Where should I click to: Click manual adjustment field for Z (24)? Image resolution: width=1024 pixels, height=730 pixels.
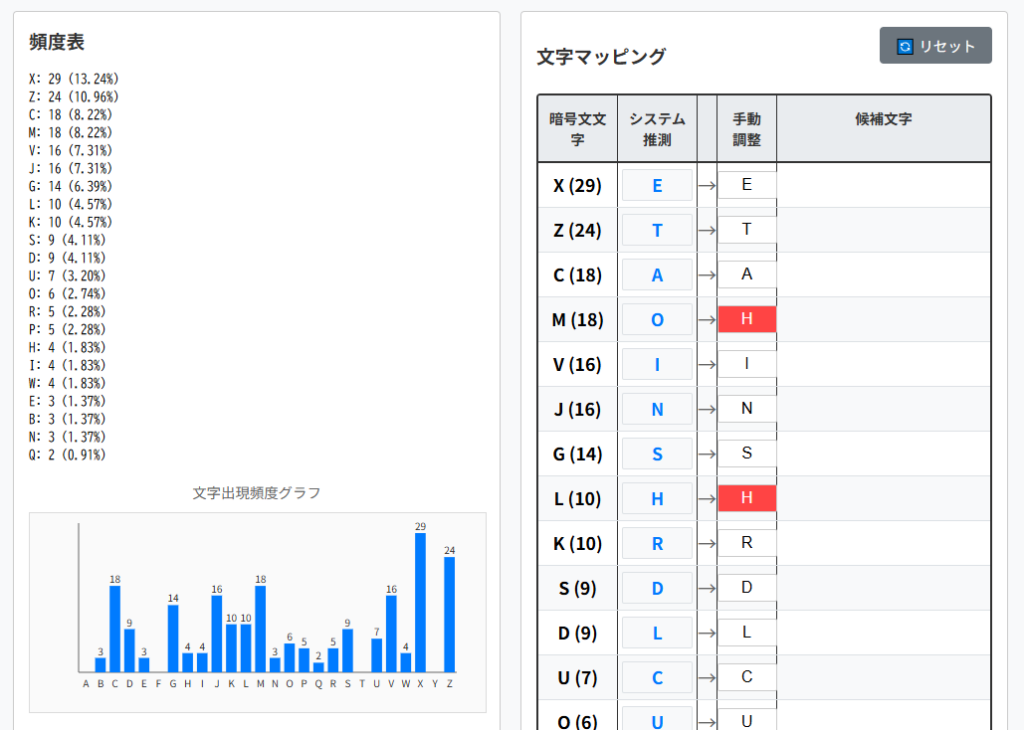tap(746, 230)
